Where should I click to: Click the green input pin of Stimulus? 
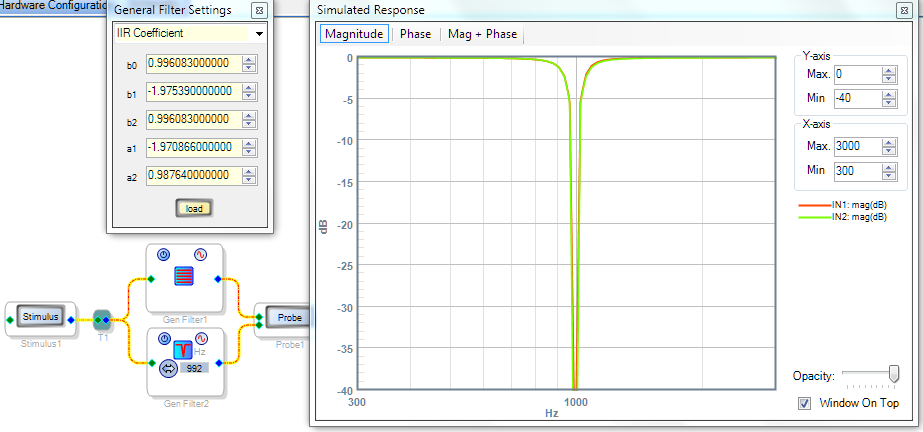coord(10,320)
